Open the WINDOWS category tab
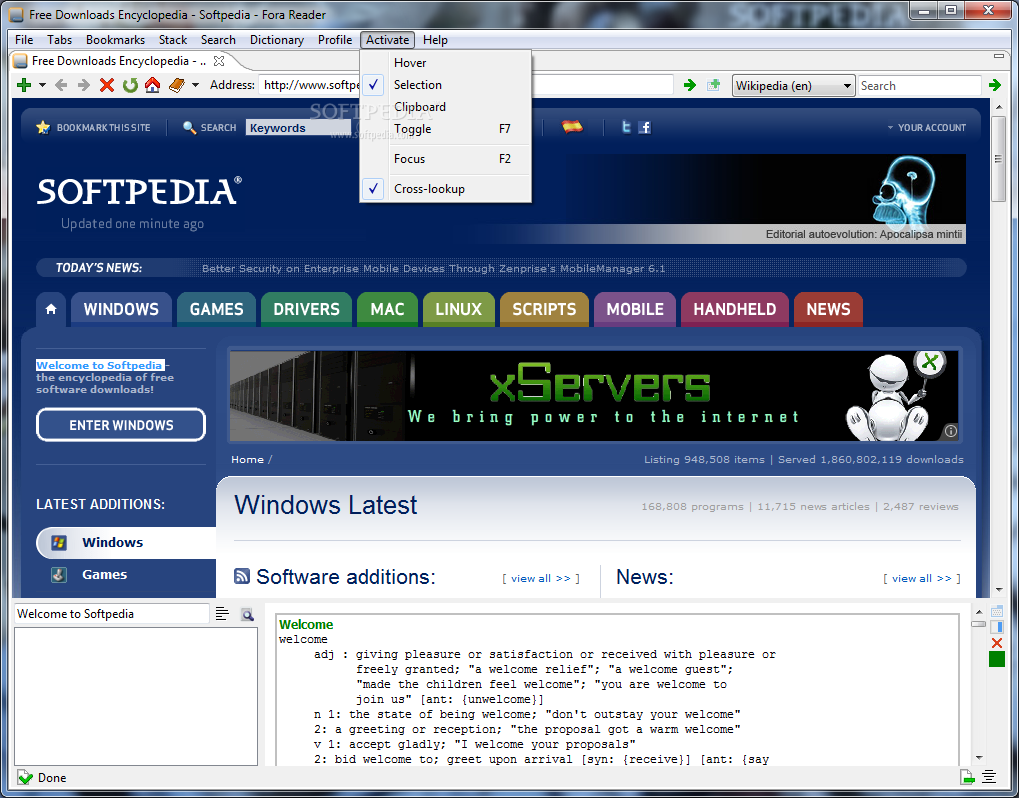The height and width of the screenshot is (798, 1019). coord(121,309)
